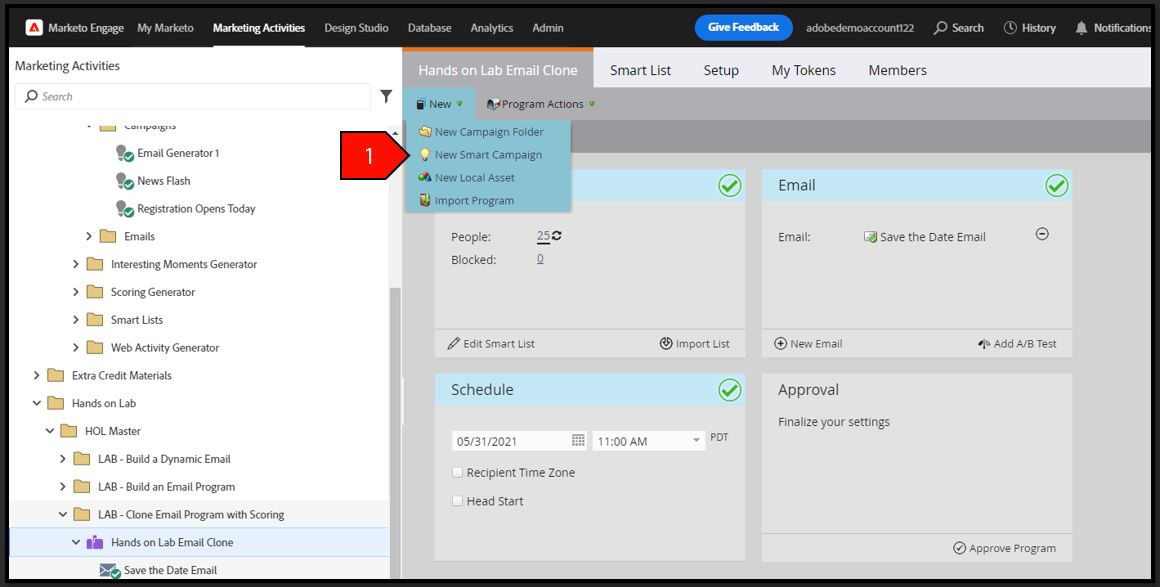1160x587 pixels.
Task: Click the Give Feedback button
Action: 743,27
